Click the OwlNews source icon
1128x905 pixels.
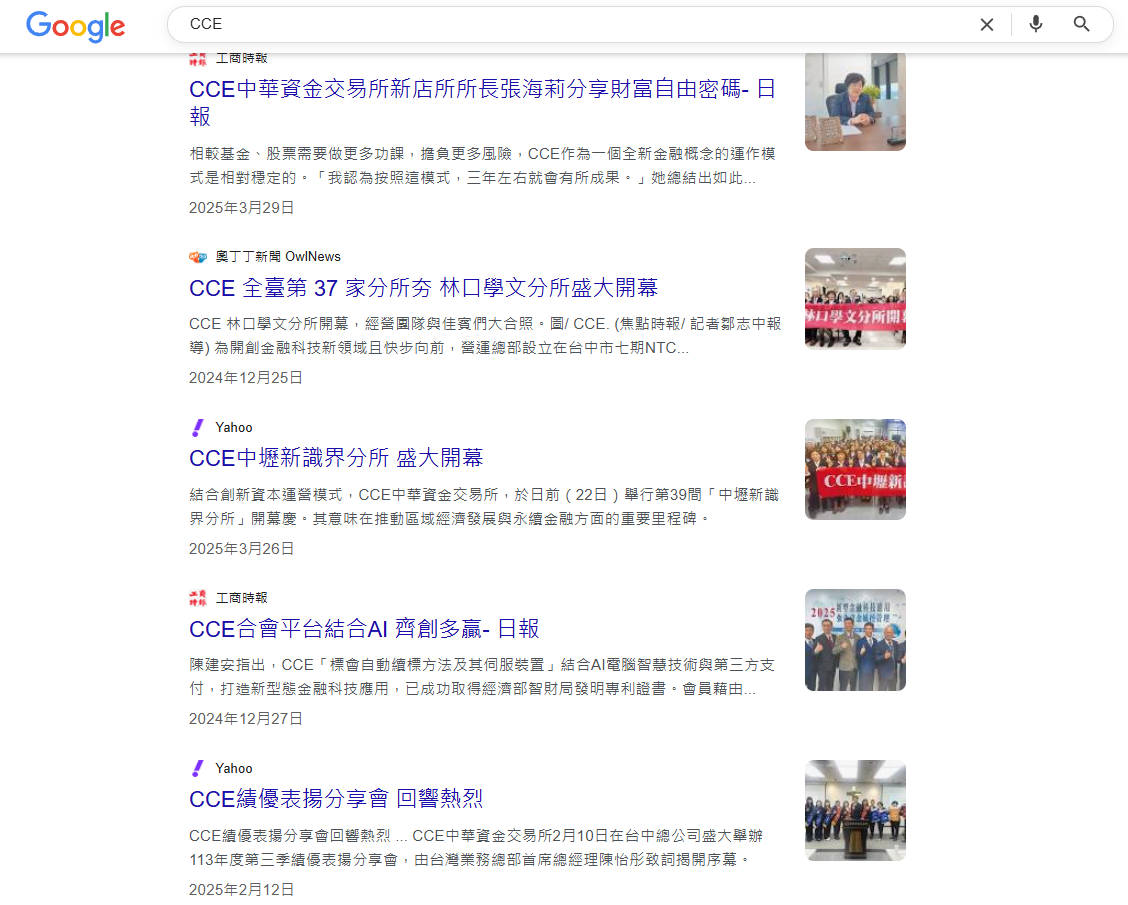[197, 256]
